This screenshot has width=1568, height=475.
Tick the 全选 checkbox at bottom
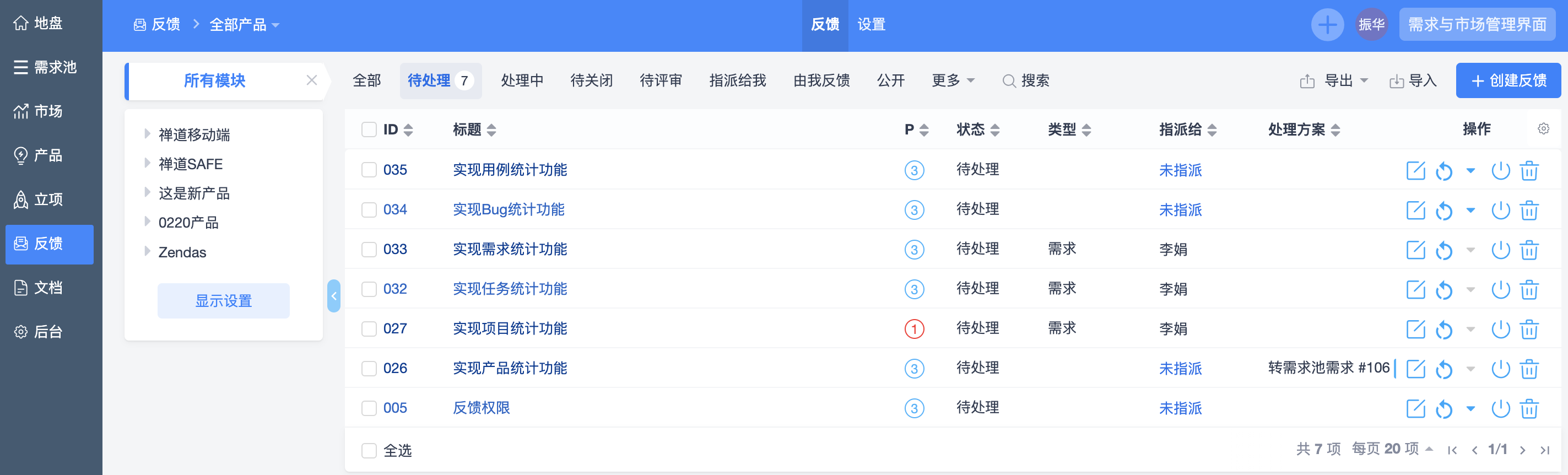(x=369, y=451)
